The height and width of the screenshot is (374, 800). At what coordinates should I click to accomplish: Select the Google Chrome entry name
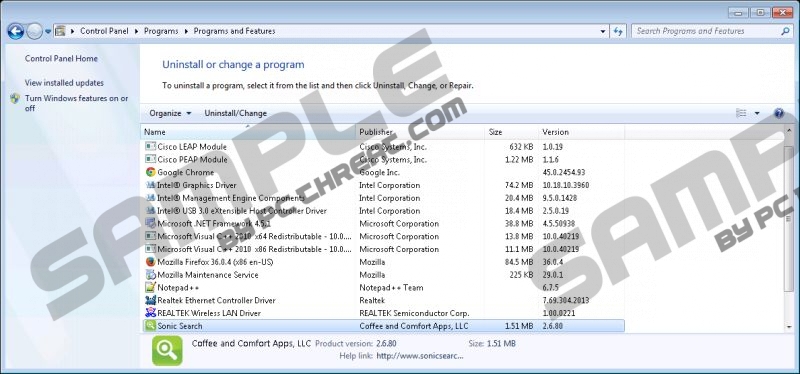[x=186, y=172]
